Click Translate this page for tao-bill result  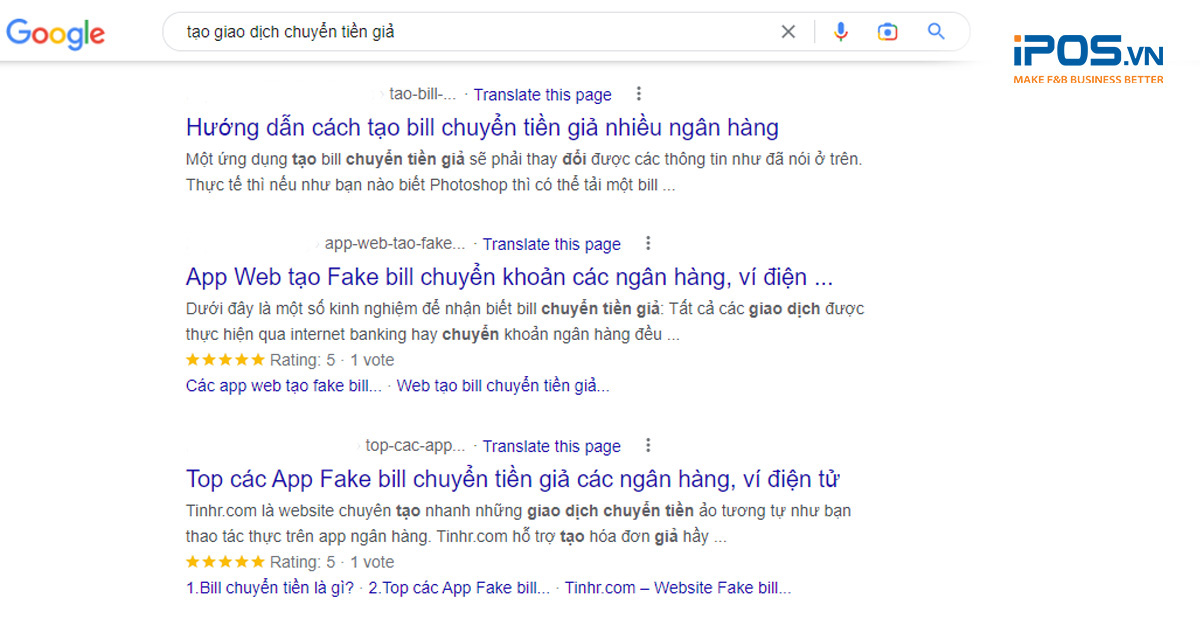point(542,95)
